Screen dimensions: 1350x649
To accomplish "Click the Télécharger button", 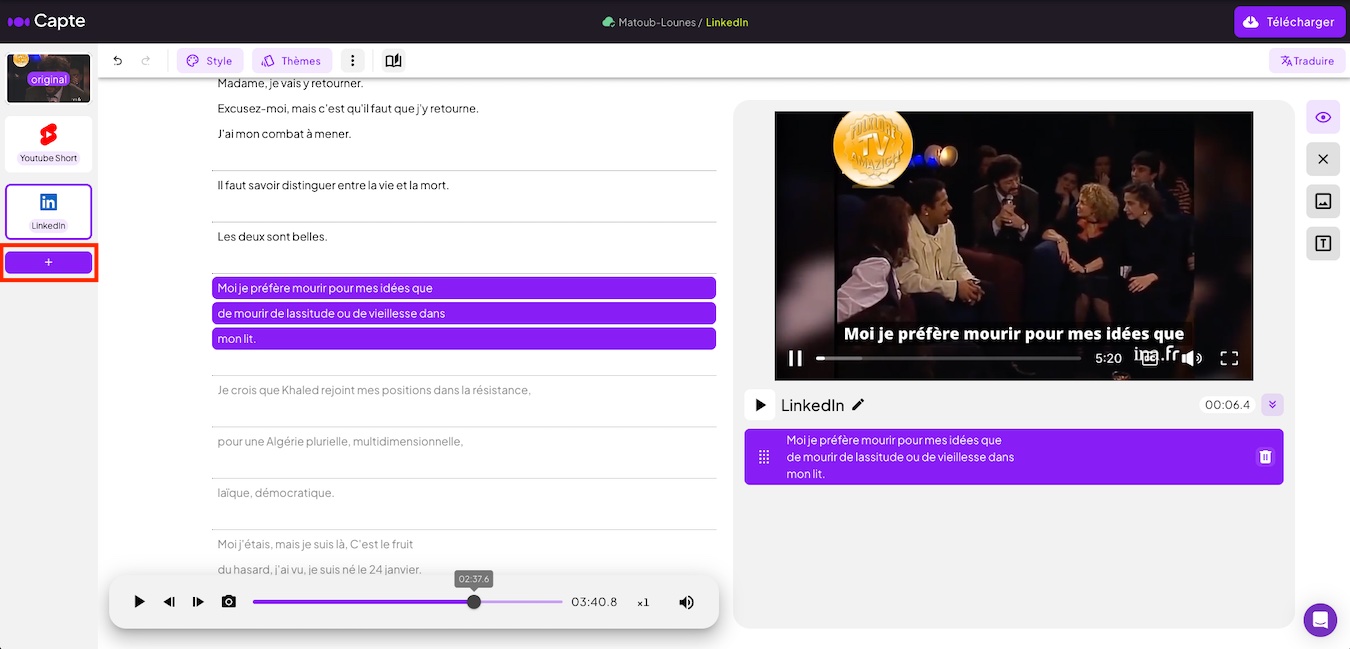I will (1289, 22).
